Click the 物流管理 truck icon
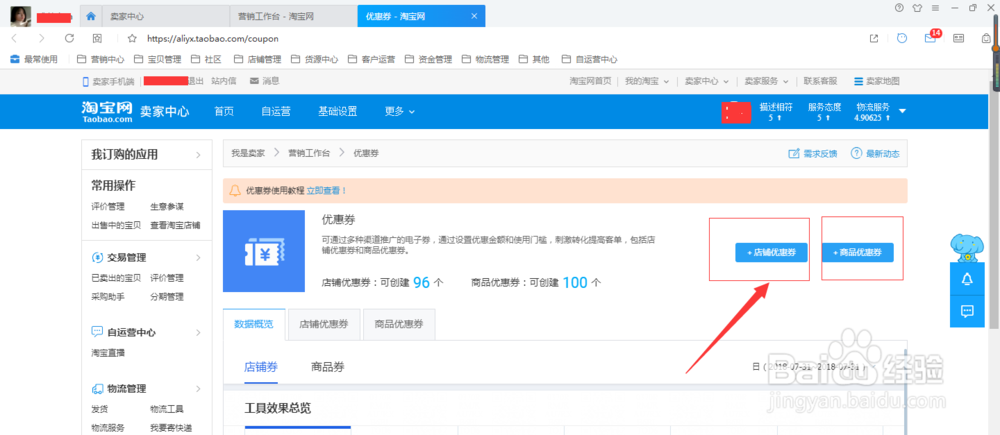The height and width of the screenshot is (435, 1000). tap(97, 388)
